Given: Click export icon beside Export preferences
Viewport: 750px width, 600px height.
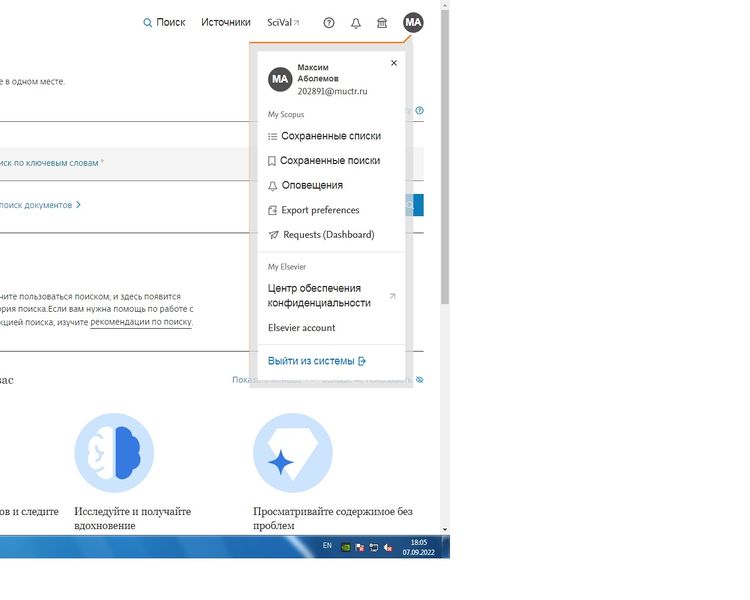Looking at the screenshot, I should point(273,210).
